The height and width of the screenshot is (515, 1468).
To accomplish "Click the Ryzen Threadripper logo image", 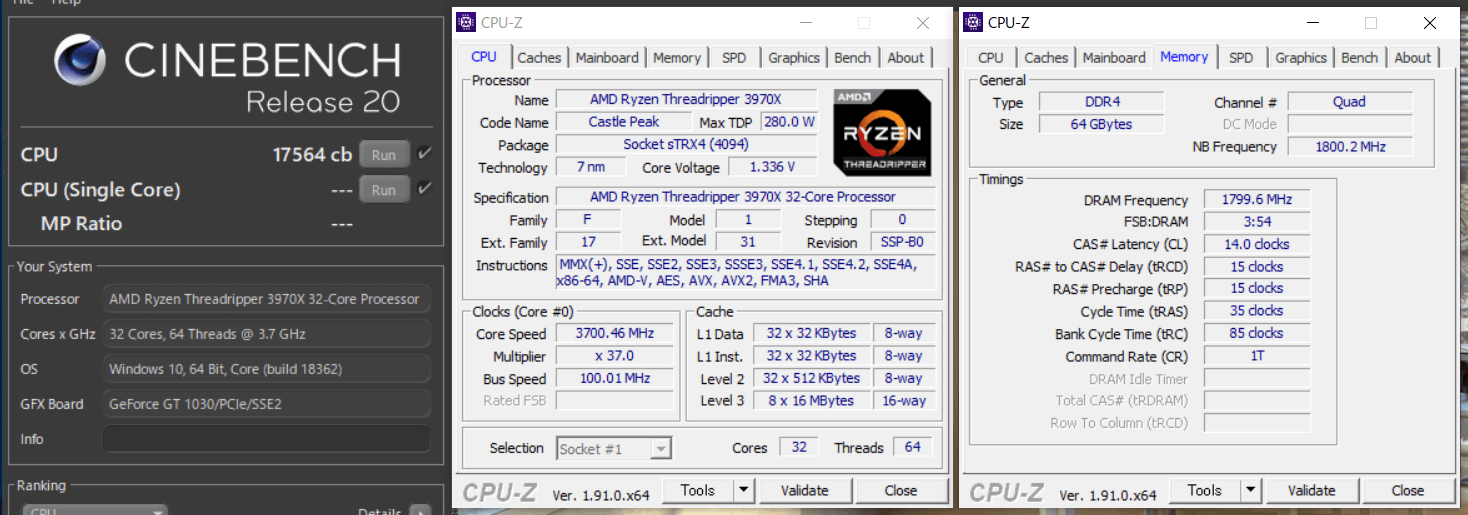I will point(881,133).
